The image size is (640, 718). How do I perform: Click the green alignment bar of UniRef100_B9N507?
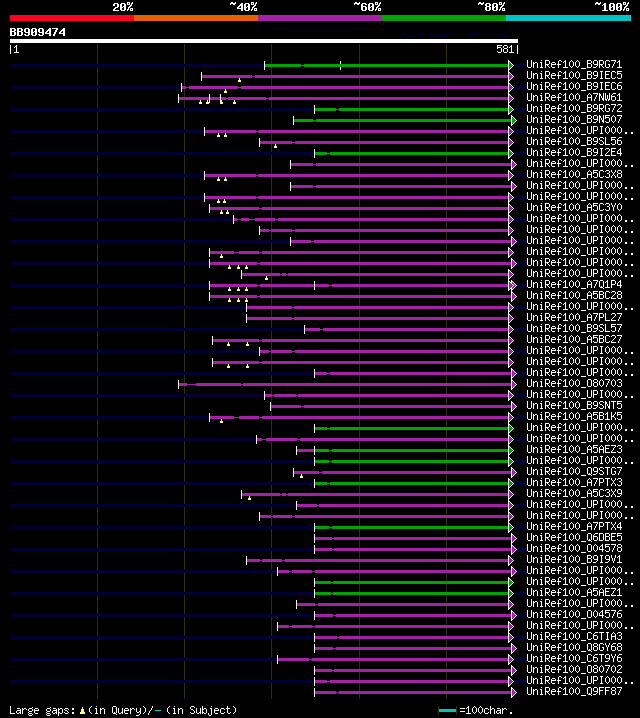403,120
